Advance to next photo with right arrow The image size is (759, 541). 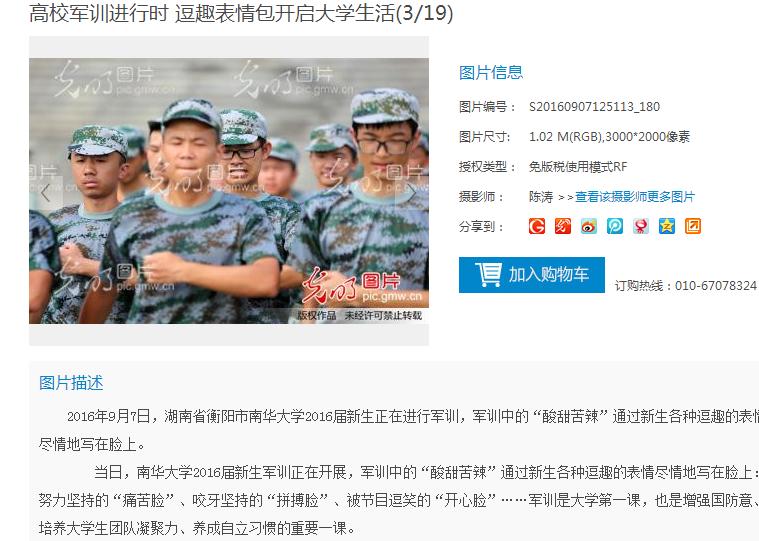coord(412,194)
